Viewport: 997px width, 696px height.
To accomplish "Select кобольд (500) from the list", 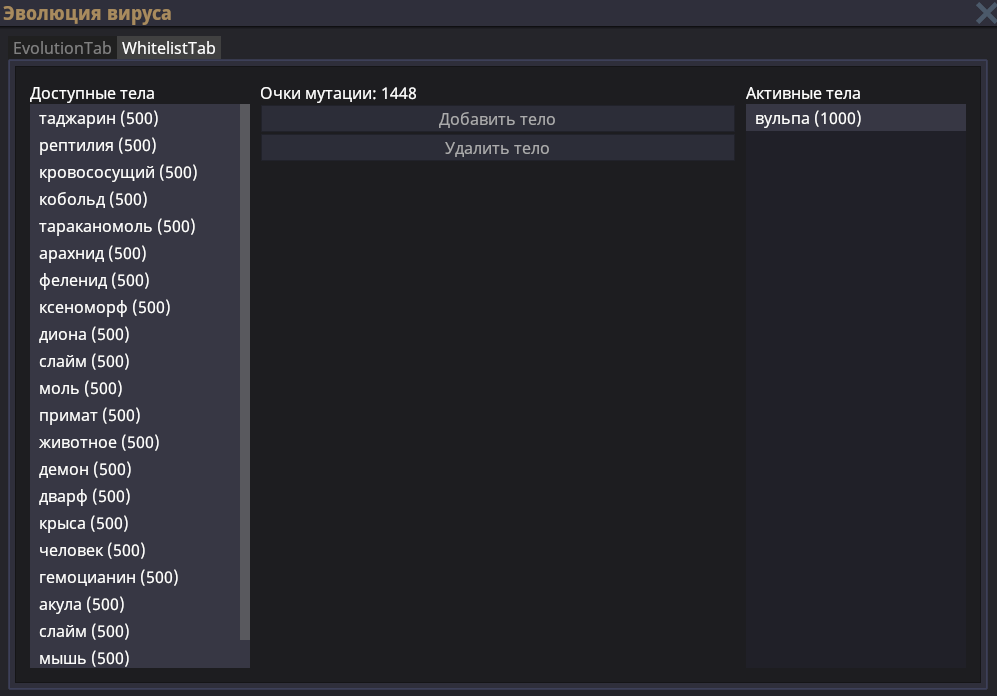I will coord(93,200).
